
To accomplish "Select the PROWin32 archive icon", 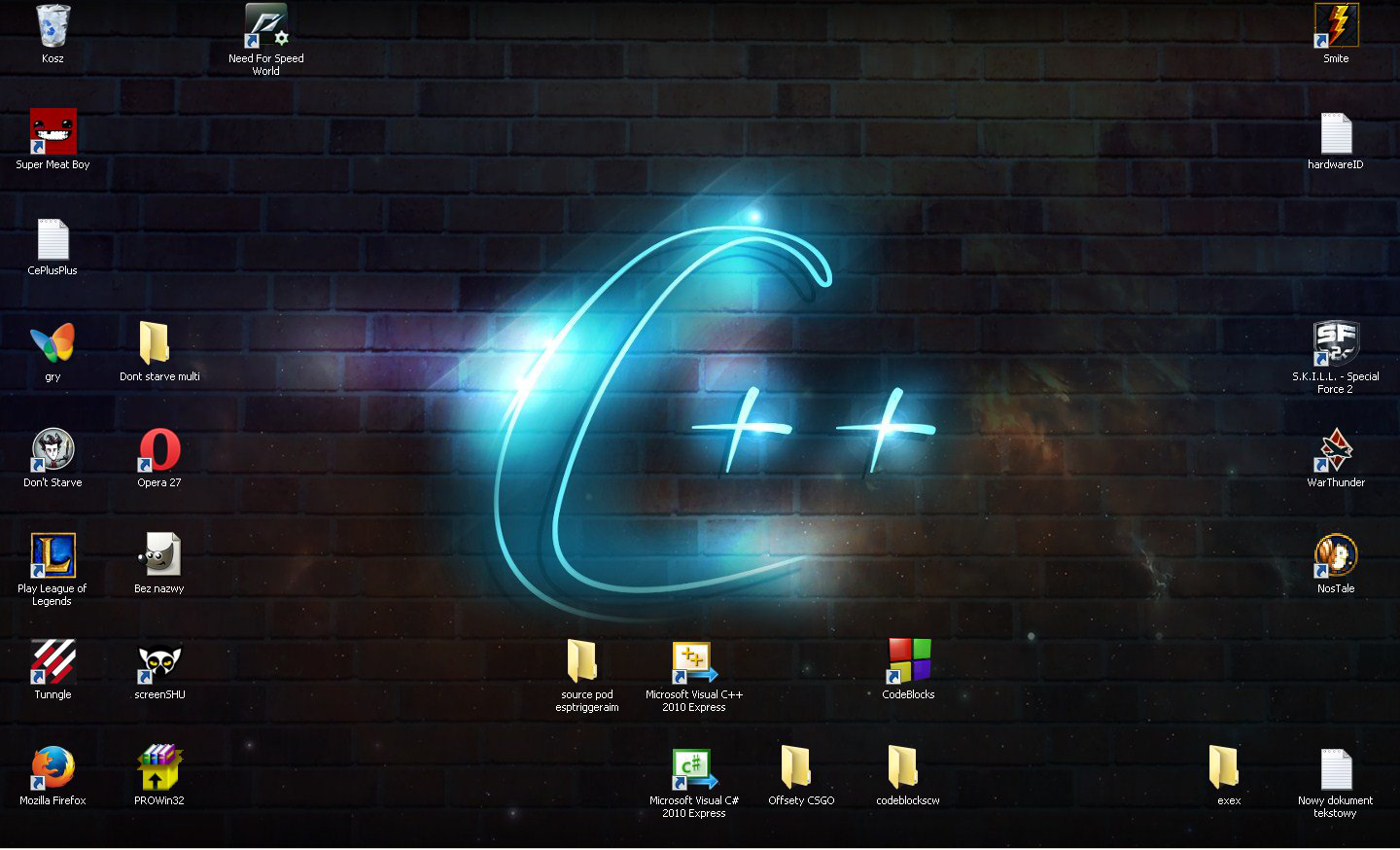I will [159, 767].
